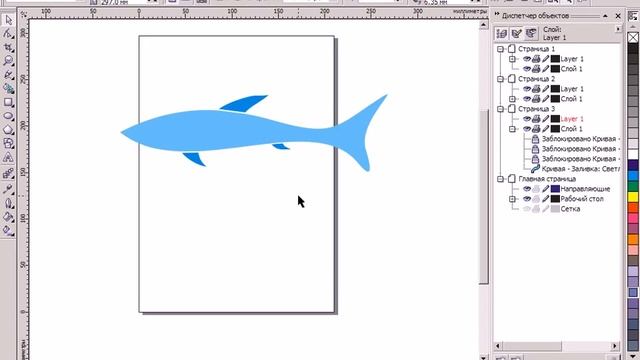Toggle eye visibility of Направляющие layer
Screen dimensions: 640x360
coord(527,189)
